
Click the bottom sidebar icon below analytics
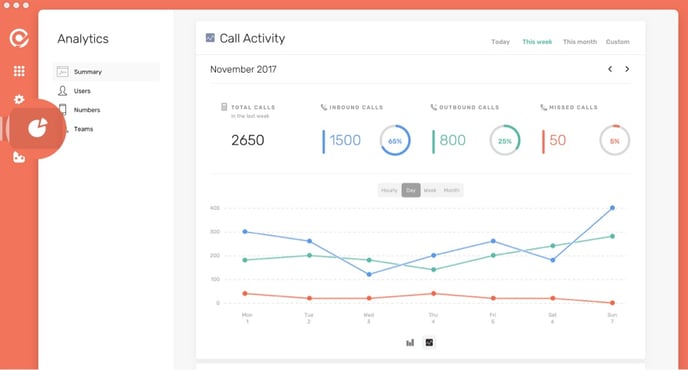[x=19, y=157]
